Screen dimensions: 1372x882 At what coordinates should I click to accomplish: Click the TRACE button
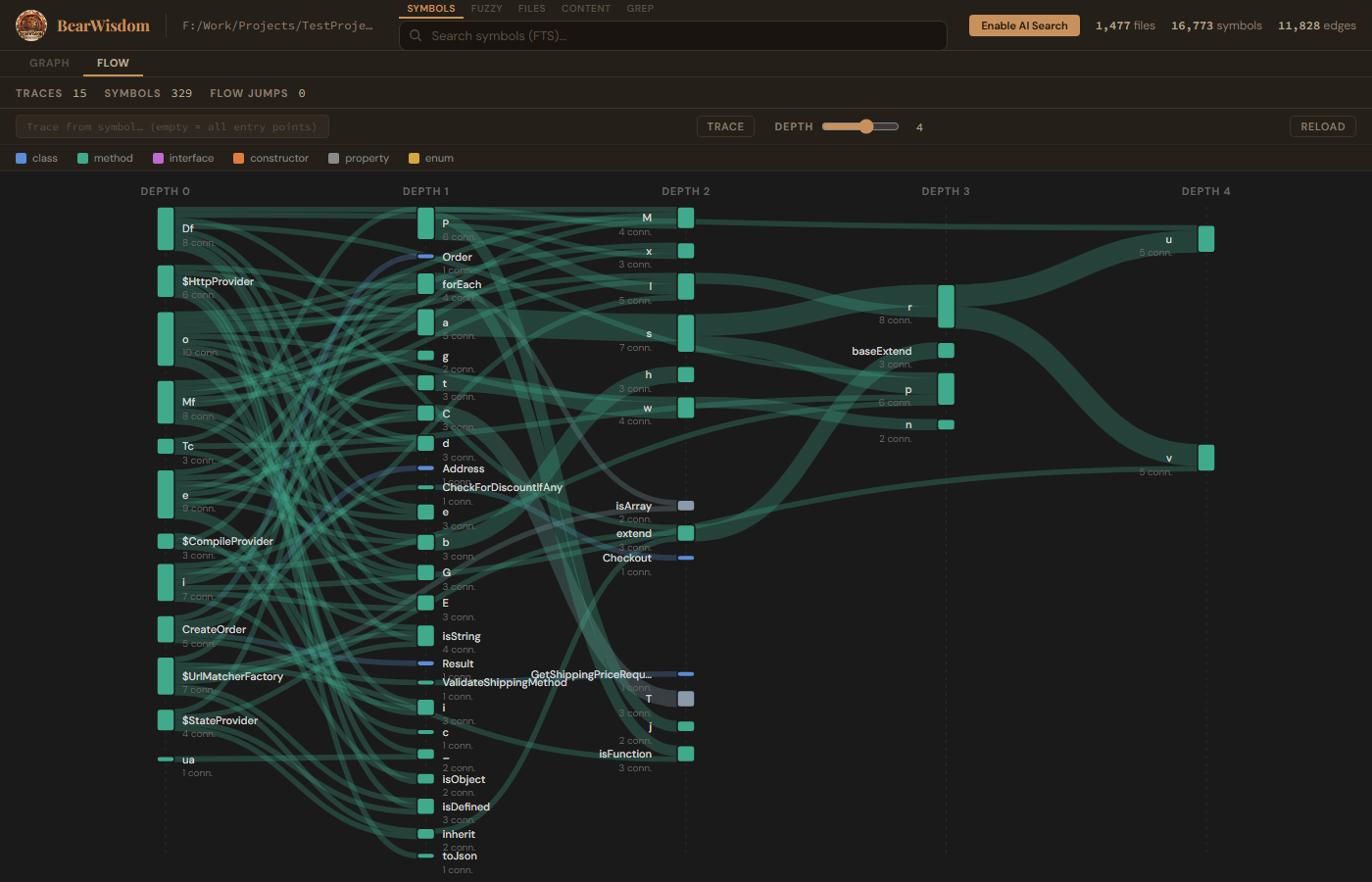725,126
